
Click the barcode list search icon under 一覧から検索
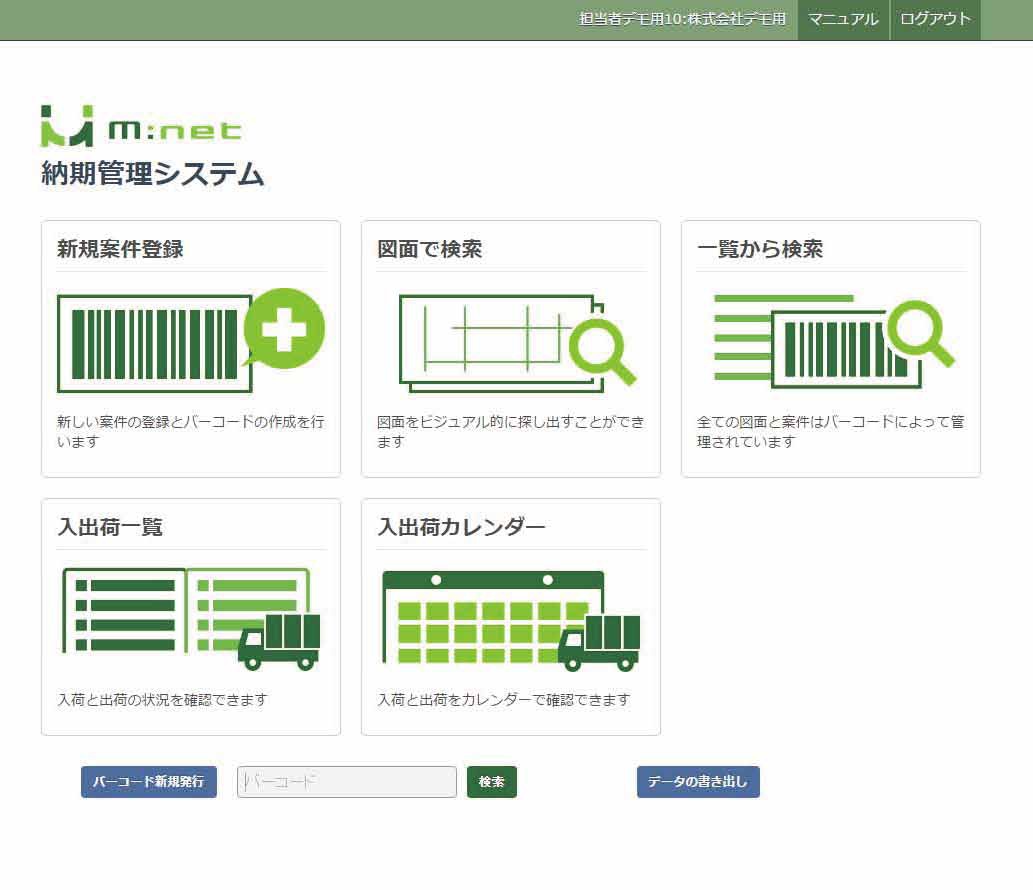[x=833, y=338]
